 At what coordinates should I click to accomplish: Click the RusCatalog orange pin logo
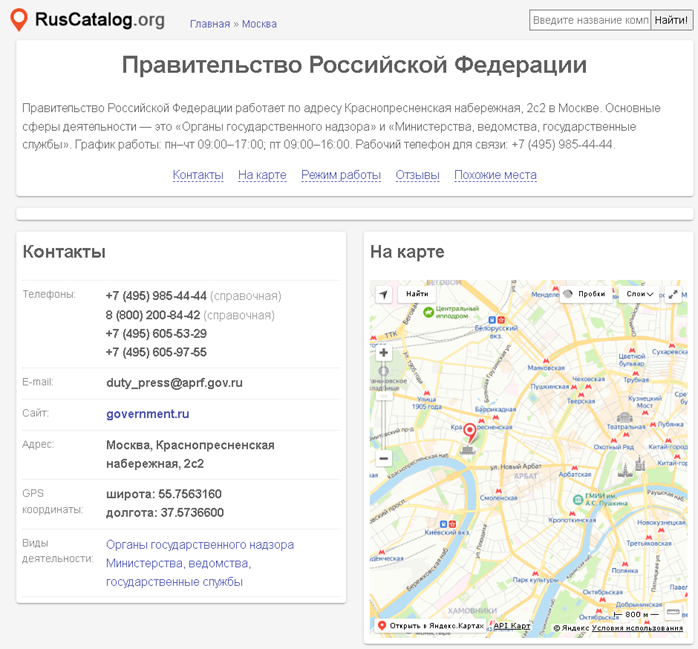tap(19, 20)
